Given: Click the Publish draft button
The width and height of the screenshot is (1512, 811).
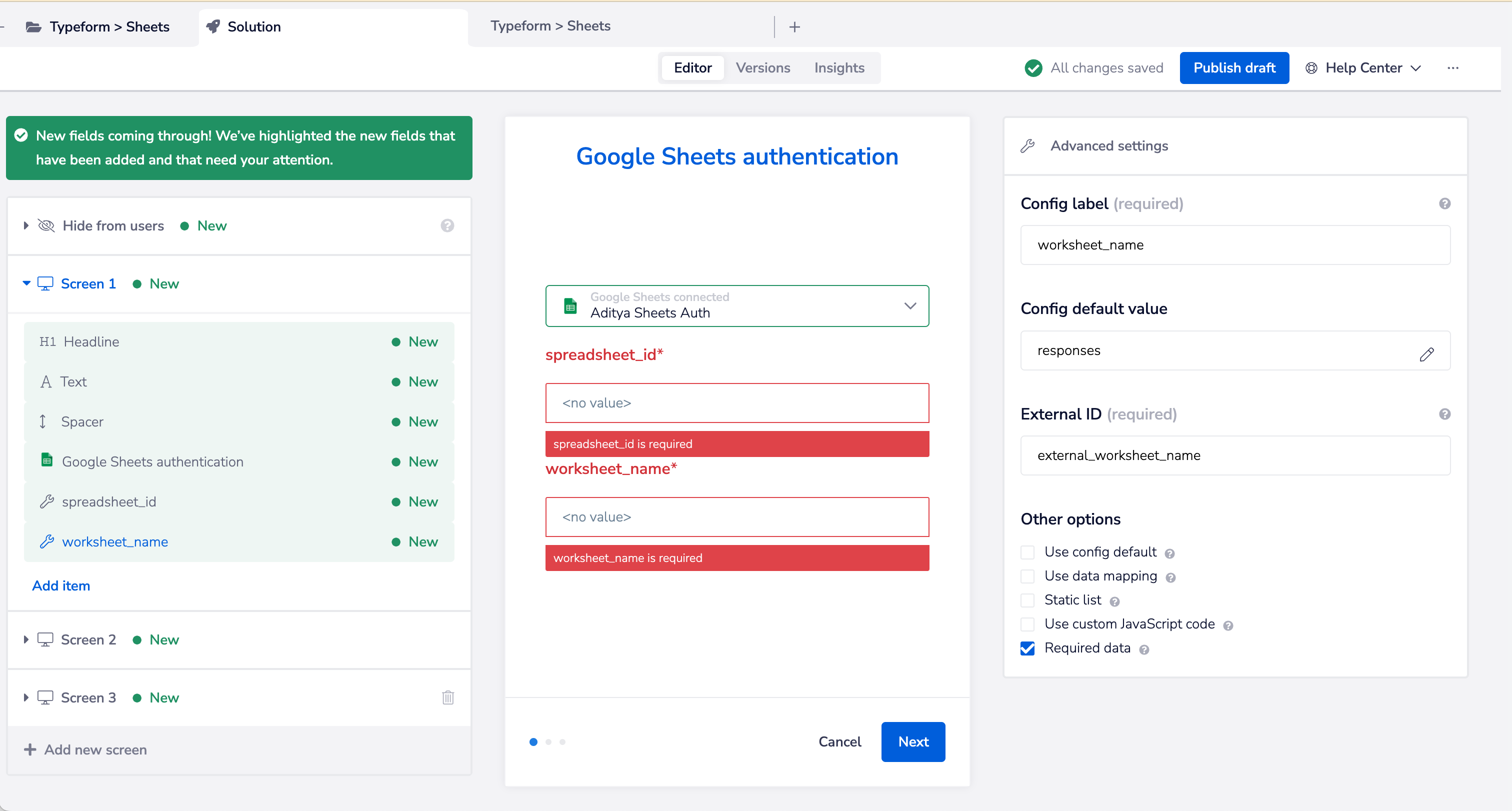Looking at the screenshot, I should (x=1234, y=68).
